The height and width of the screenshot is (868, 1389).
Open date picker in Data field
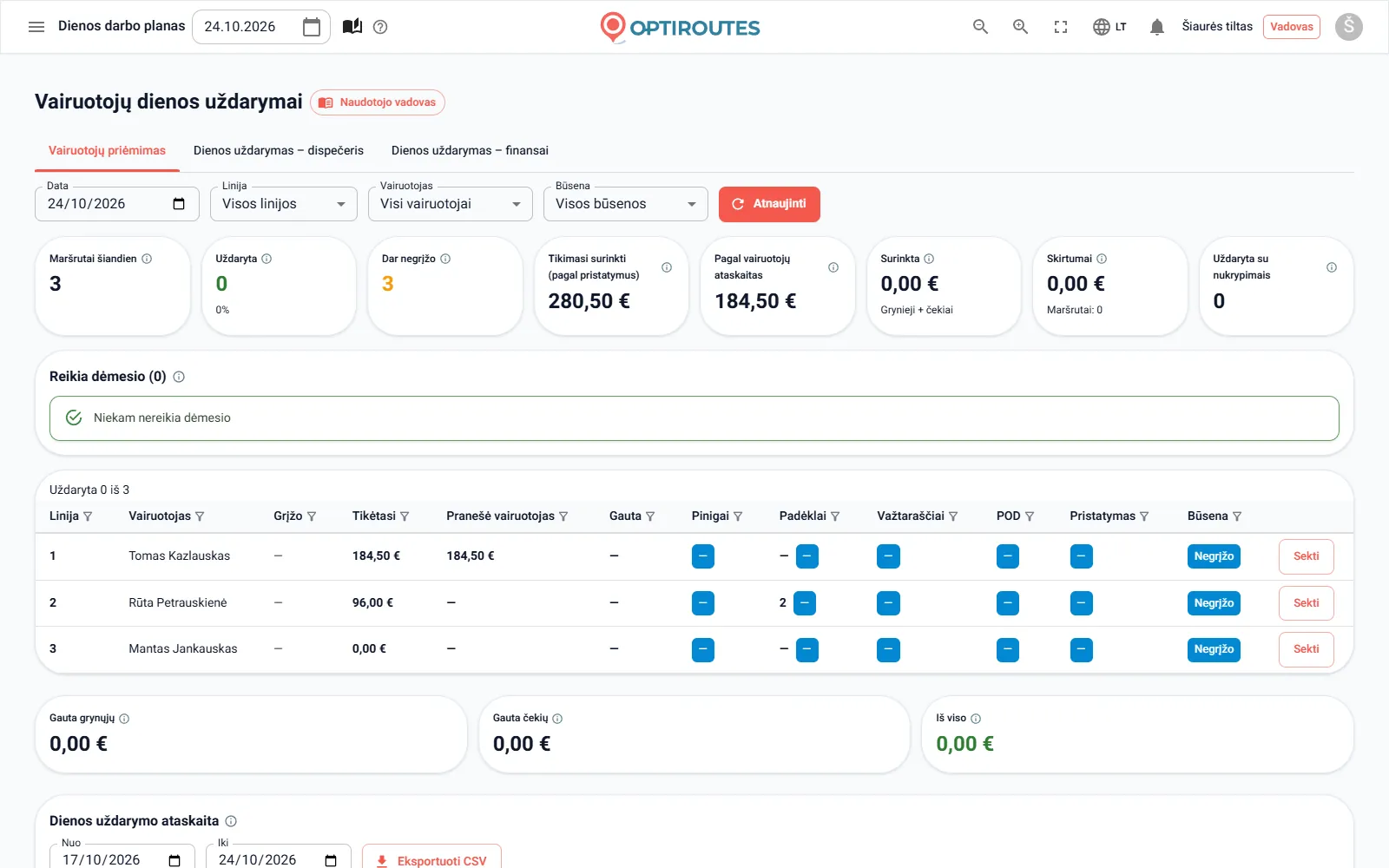[x=179, y=204]
